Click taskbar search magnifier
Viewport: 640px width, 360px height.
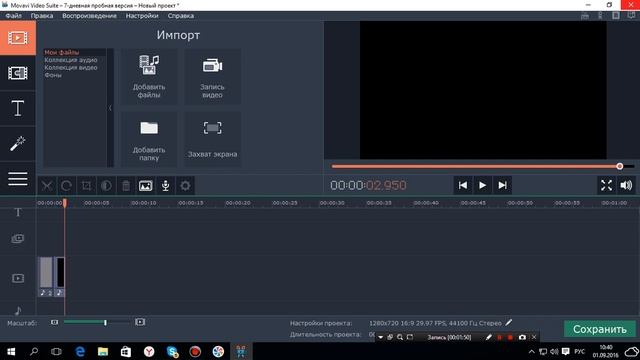point(34,351)
